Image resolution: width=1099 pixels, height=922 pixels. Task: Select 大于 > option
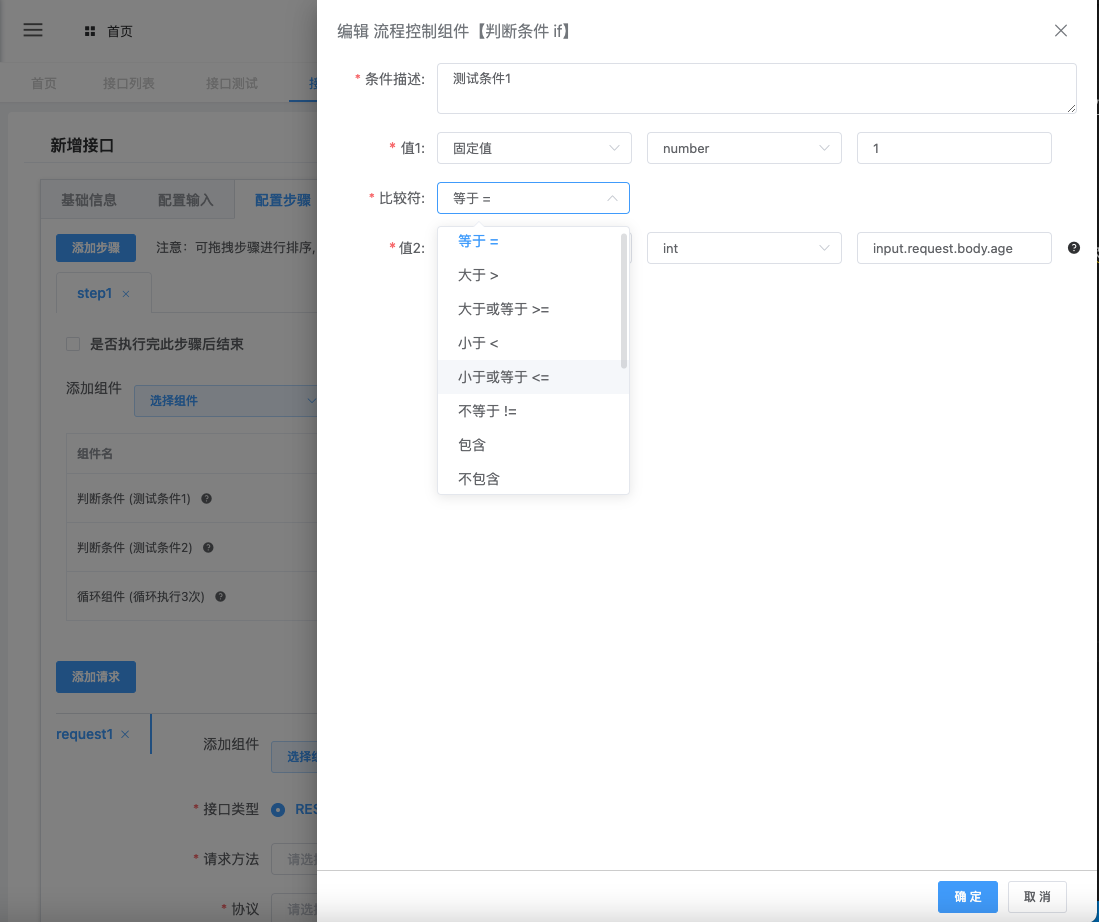(529, 275)
